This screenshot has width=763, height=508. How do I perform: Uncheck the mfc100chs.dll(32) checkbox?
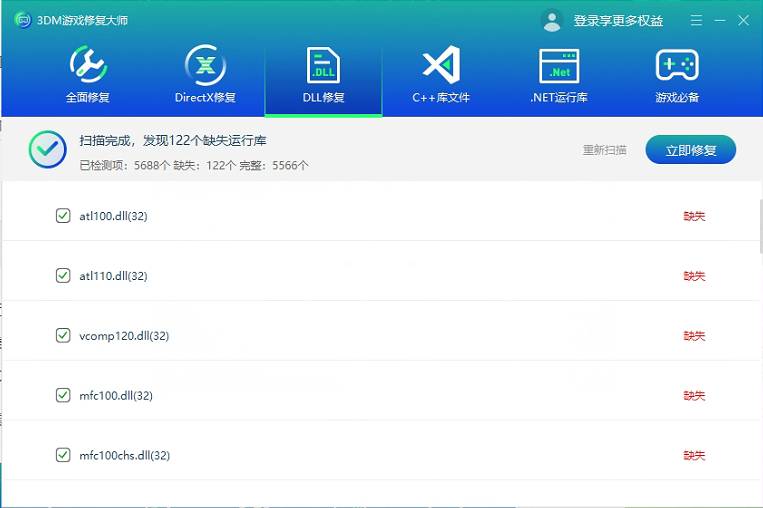(63, 454)
